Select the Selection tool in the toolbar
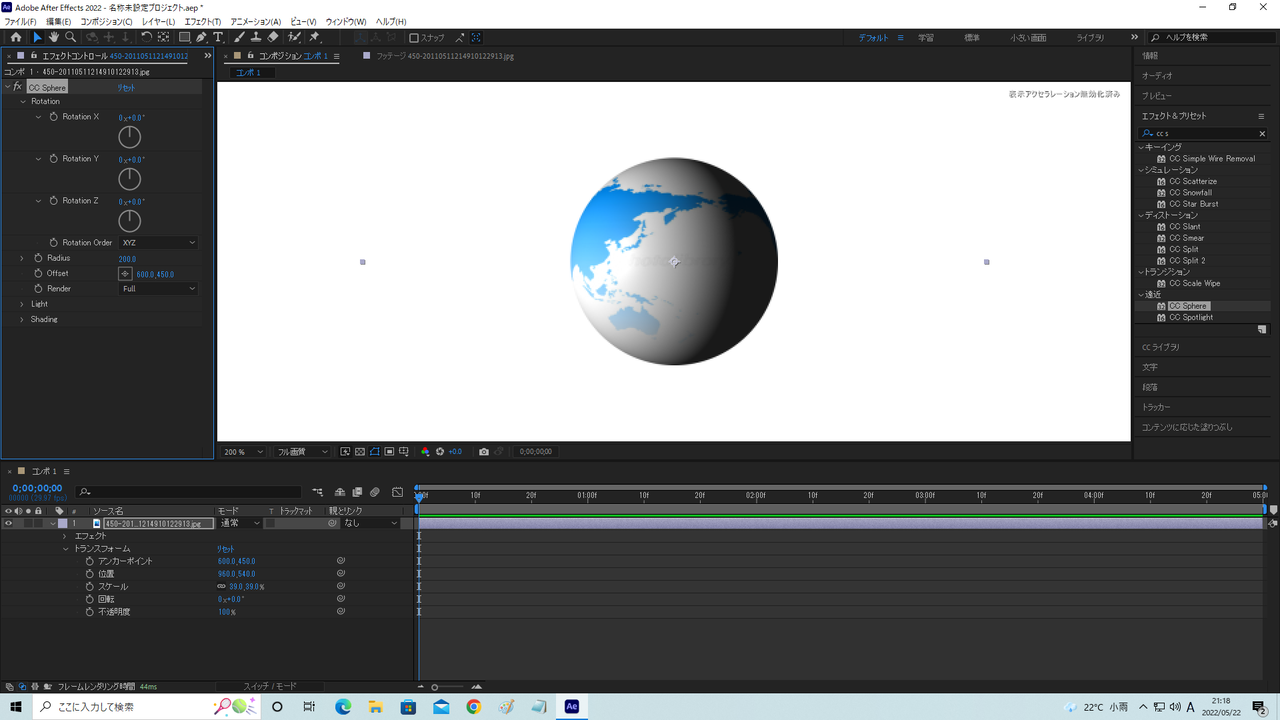 point(37,37)
